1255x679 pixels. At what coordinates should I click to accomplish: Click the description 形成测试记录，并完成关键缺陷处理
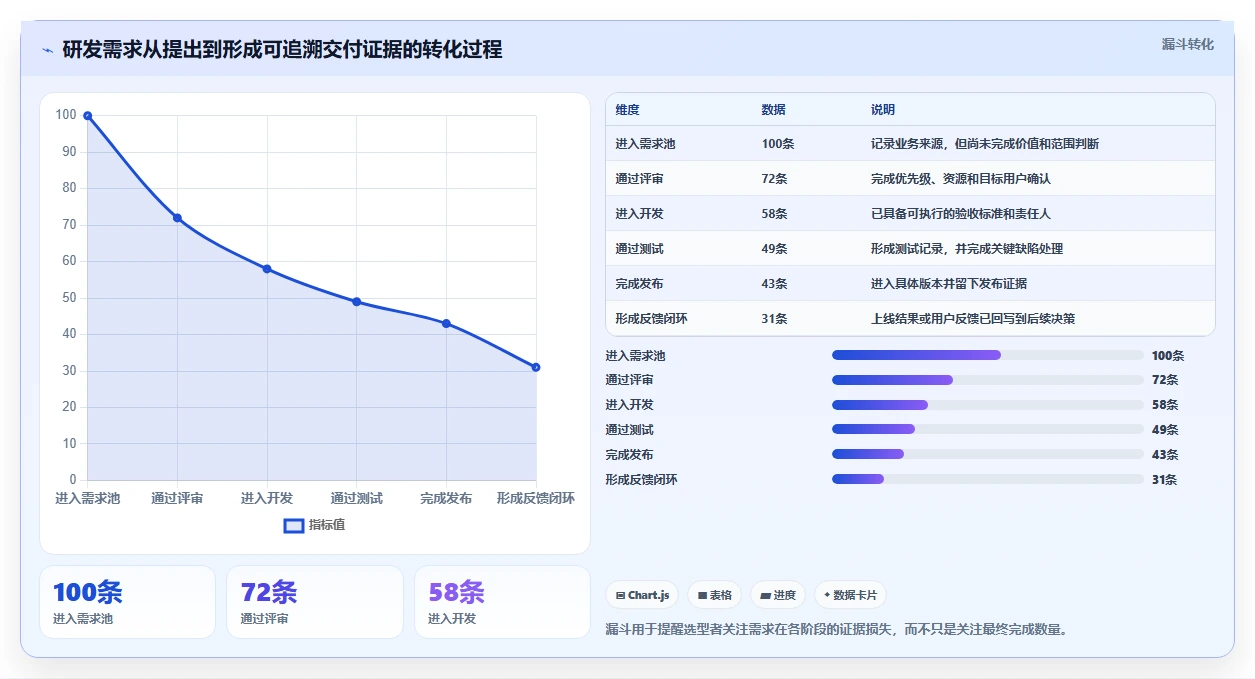(x=967, y=249)
